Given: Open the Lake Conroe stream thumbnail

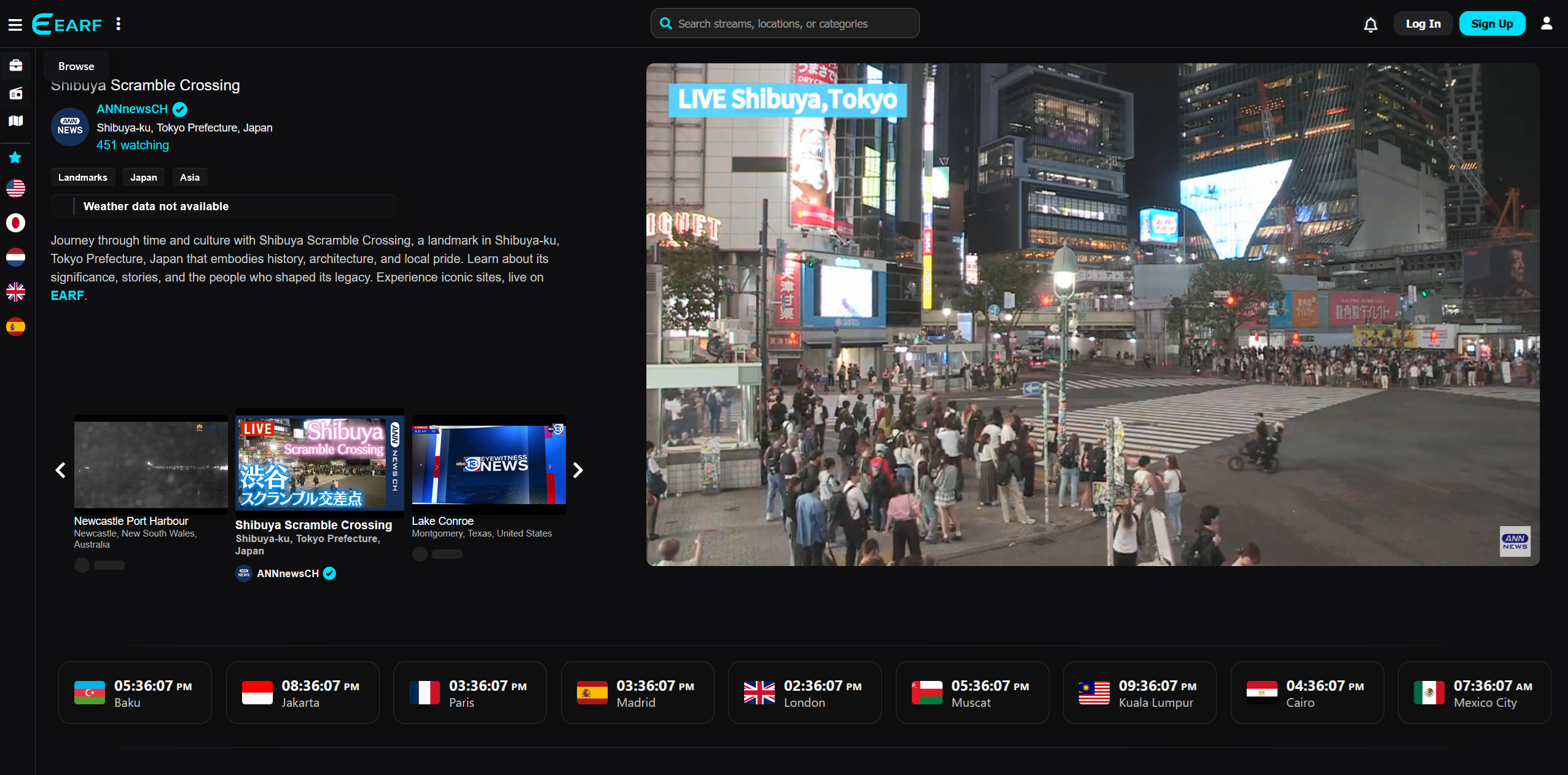Looking at the screenshot, I should pyautogui.click(x=488, y=465).
